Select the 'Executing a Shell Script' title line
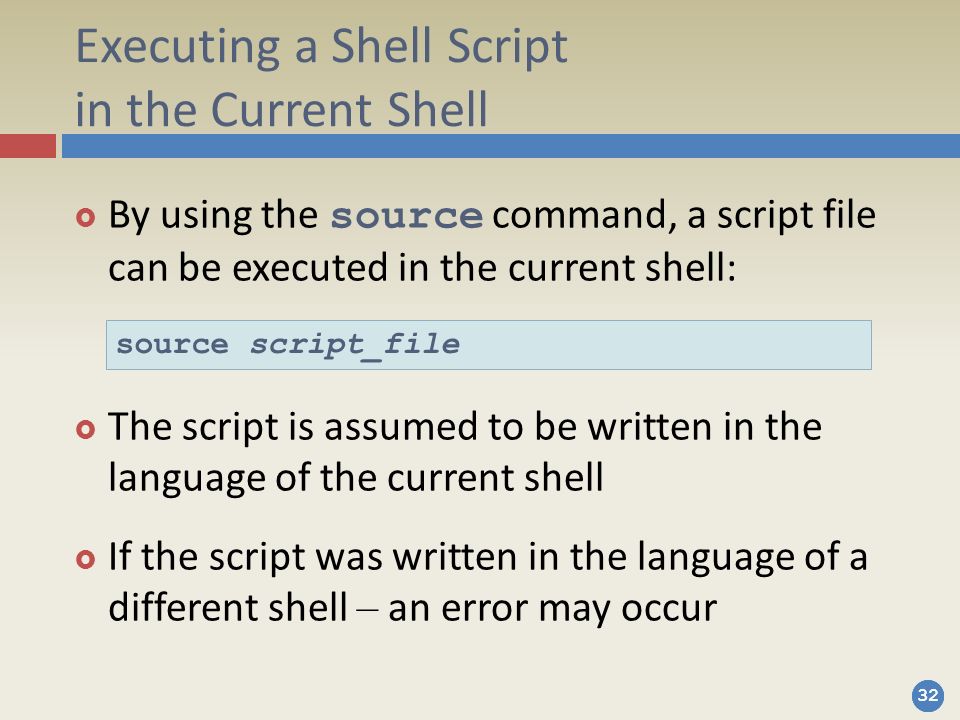The width and height of the screenshot is (960, 720). (x=321, y=47)
